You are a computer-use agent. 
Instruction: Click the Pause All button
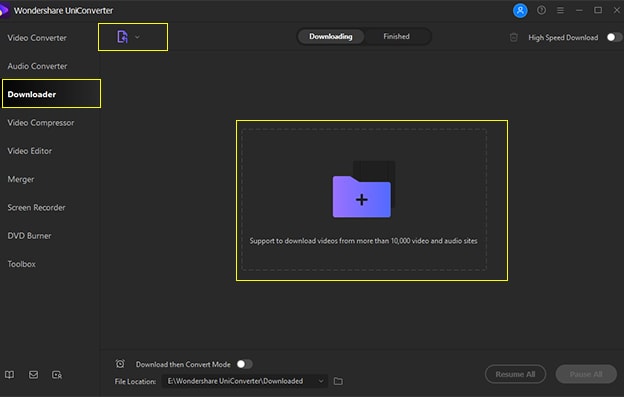tap(586, 374)
